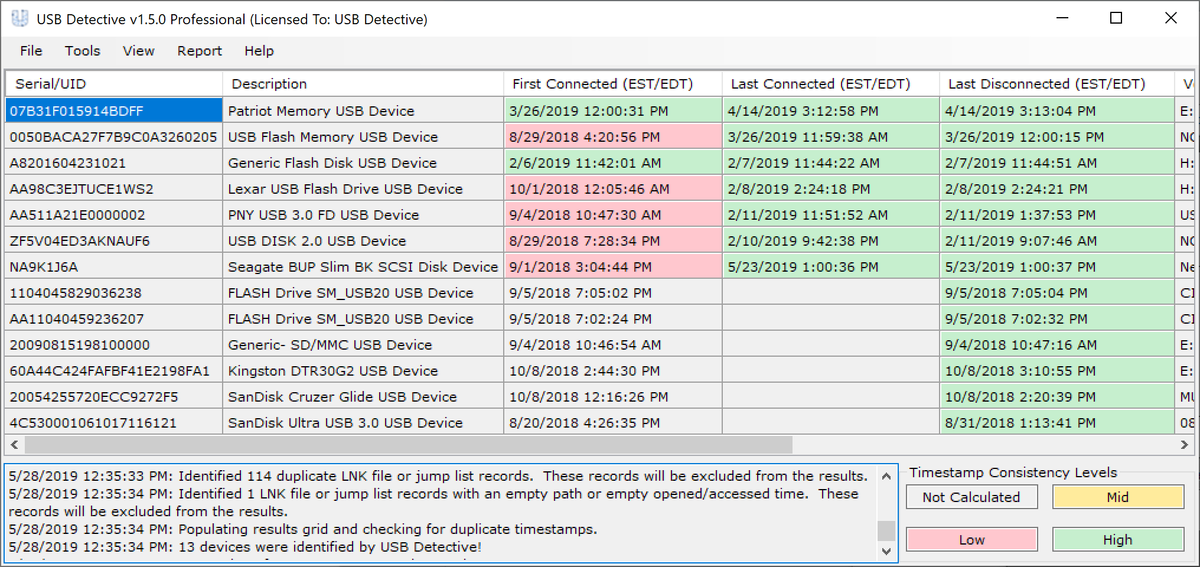
Task: Select serial cell 20054255720ECC9272F5
Action: coord(114,397)
